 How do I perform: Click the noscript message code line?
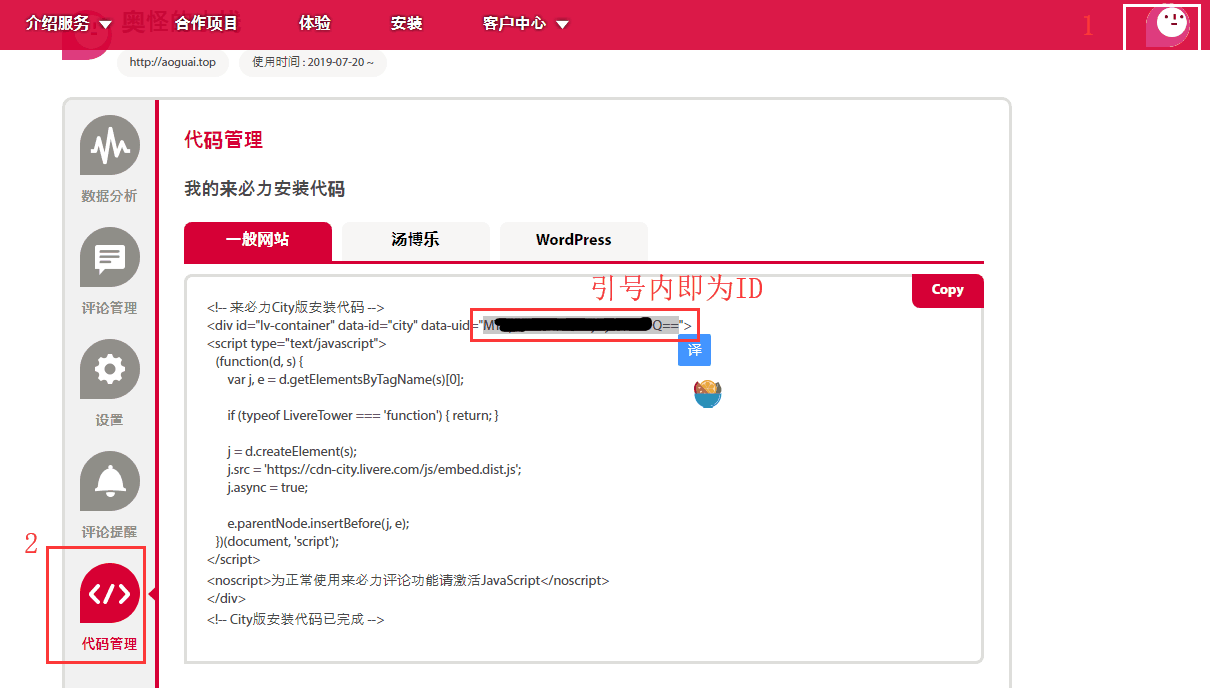408,580
